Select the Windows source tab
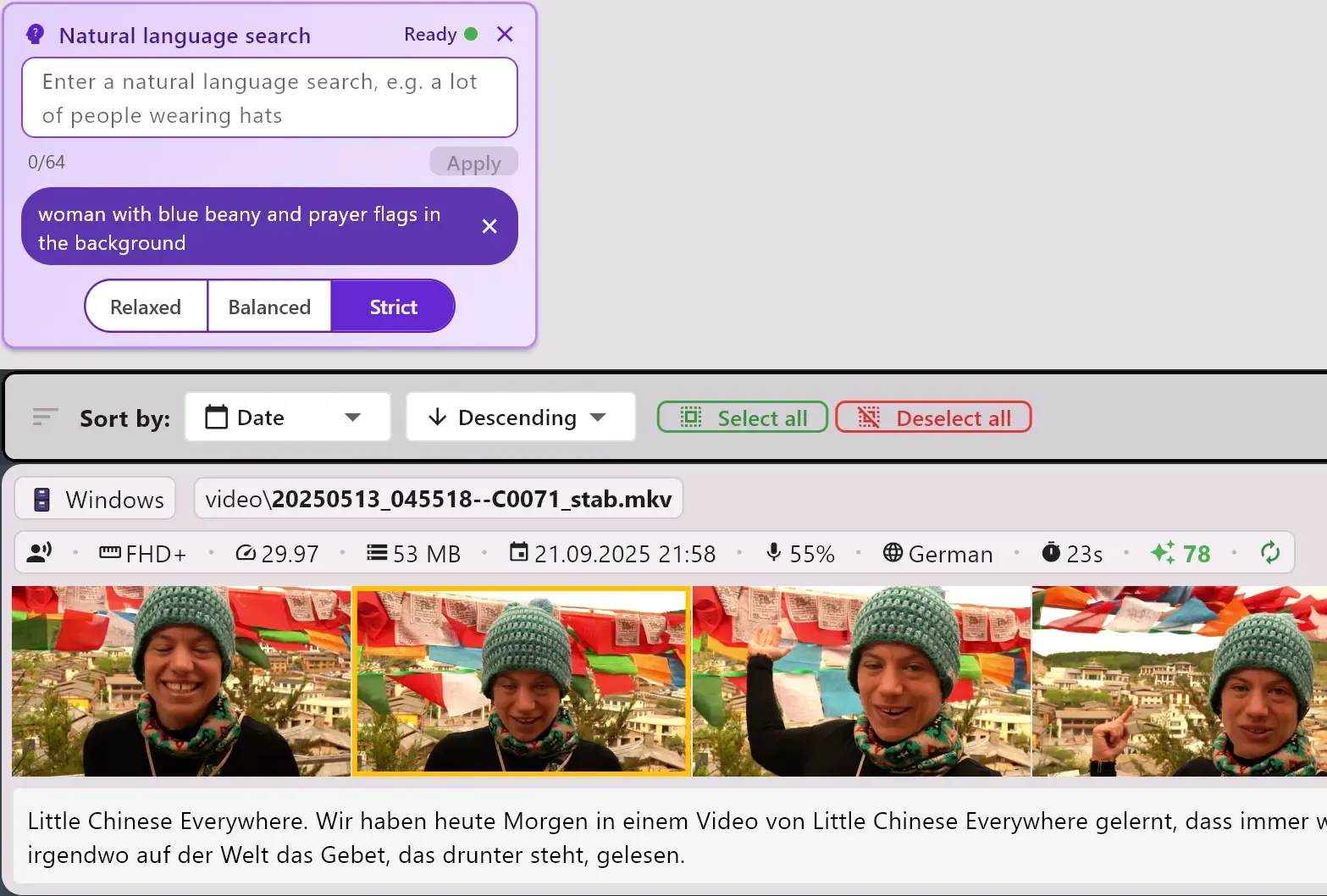The height and width of the screenshot is (896, 1327). coord(95,498)
